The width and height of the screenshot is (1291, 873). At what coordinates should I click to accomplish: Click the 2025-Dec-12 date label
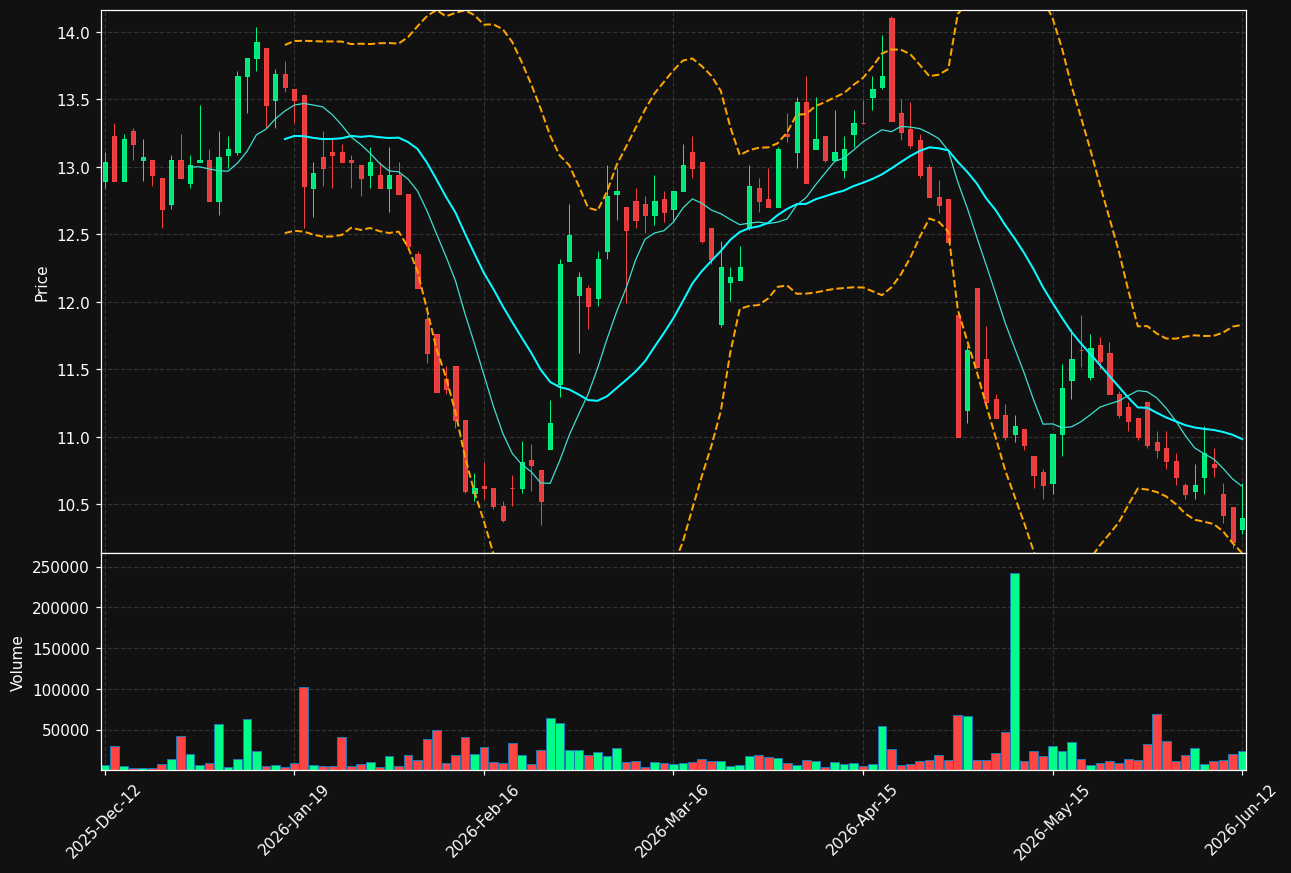tap(103, 820)
